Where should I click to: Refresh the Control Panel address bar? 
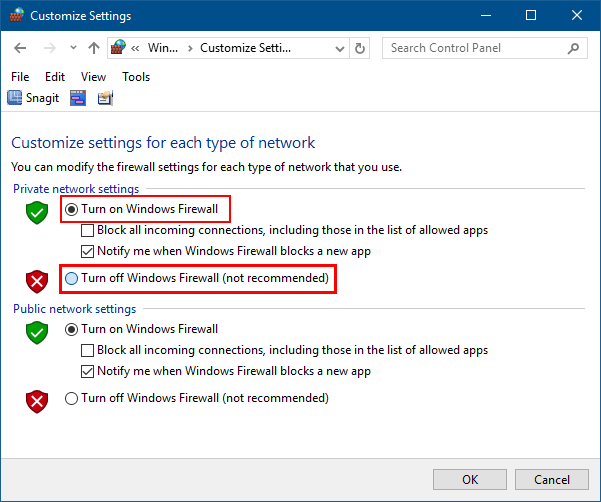(x=360, y=48)
